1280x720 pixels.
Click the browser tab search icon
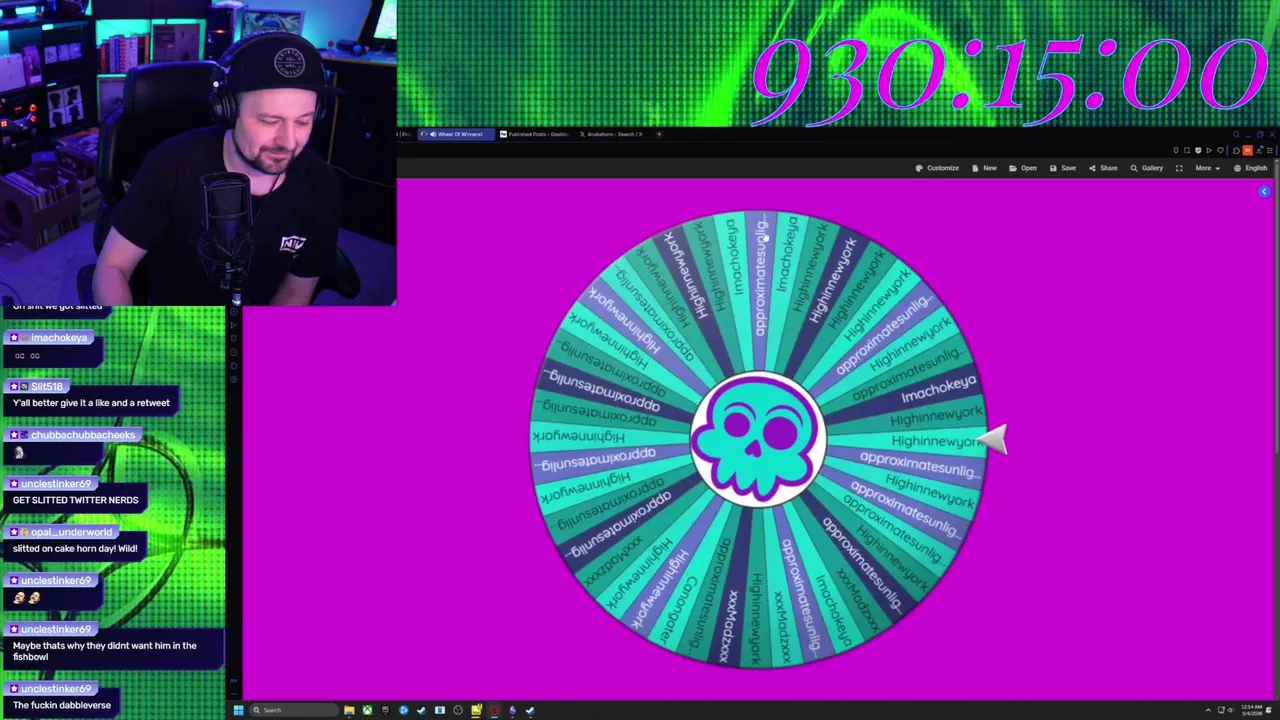click(1235, 134)
